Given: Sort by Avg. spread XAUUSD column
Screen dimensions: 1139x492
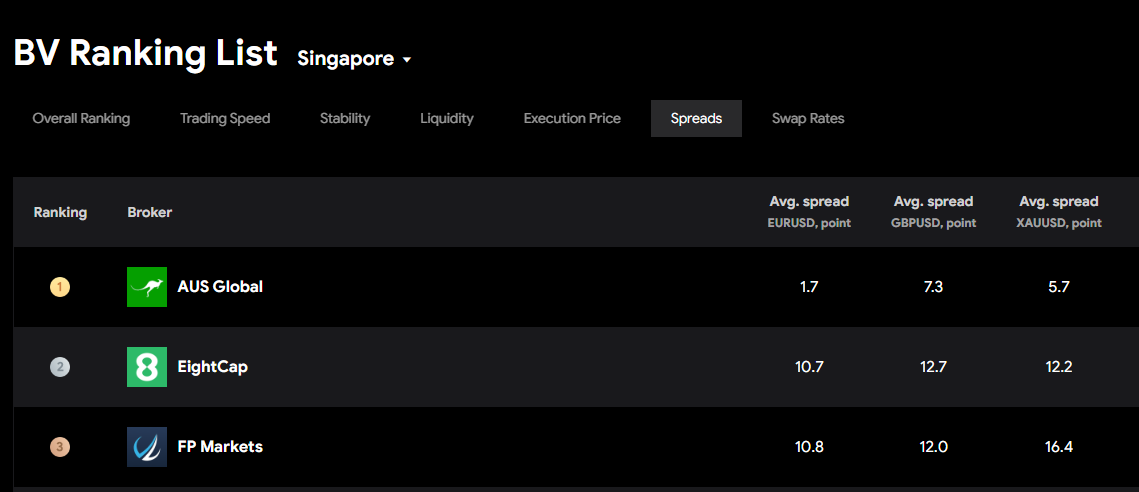Looking at the screenshot, I should (1058, 211).
